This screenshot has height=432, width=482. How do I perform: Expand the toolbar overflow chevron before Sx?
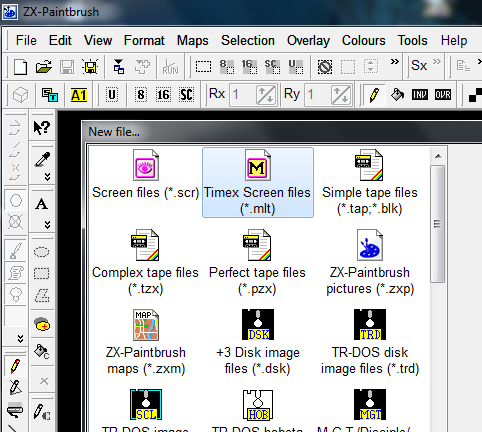395,61
